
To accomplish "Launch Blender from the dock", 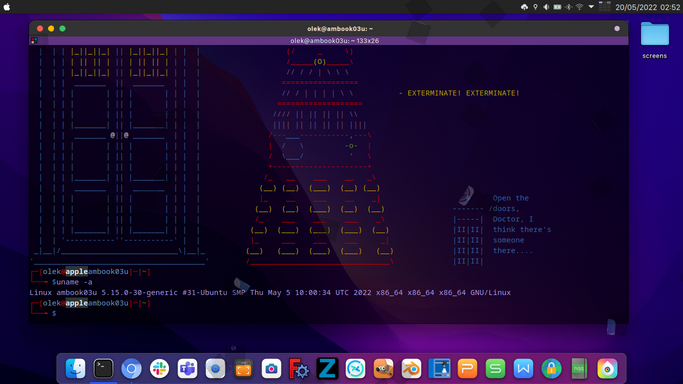I will [411, 369].
